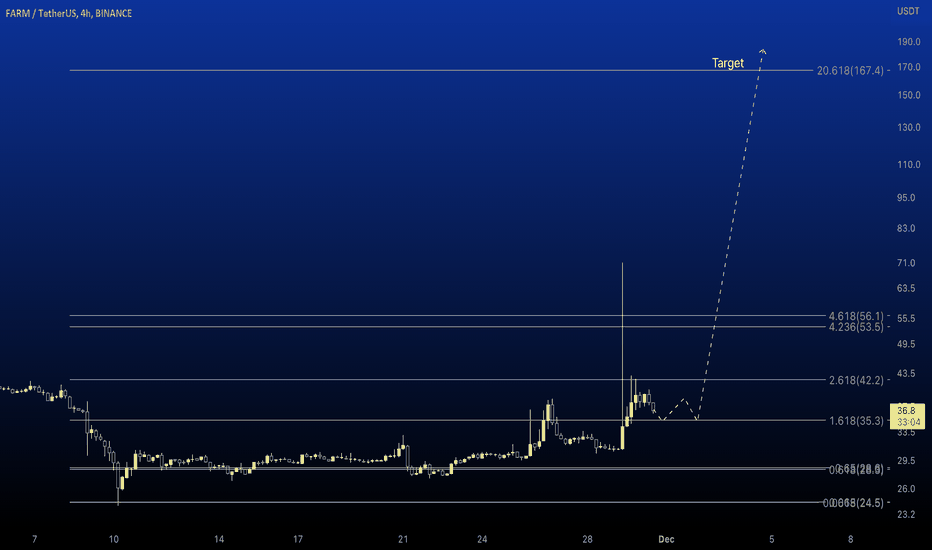Click date 7 on the time axis

point(34,539)
